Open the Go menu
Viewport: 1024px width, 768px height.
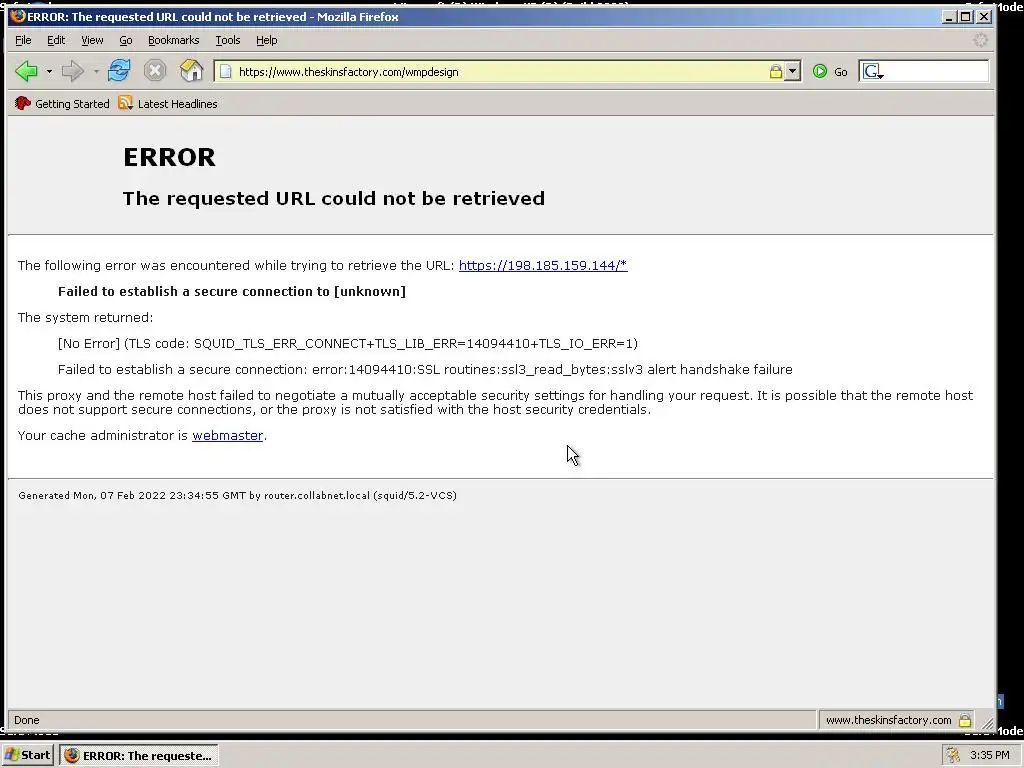click(x=125, y=40)
